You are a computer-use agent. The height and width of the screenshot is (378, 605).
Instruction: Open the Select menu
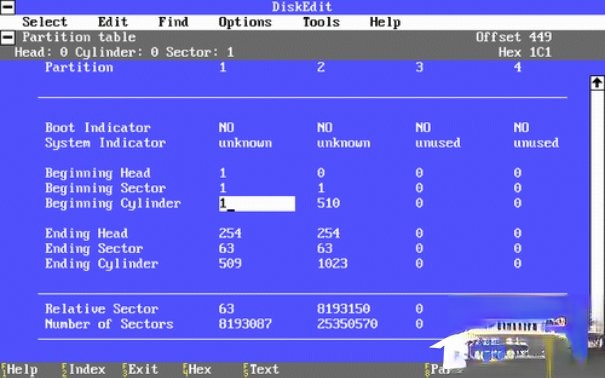pyautogui.click(x=45, y=22)
